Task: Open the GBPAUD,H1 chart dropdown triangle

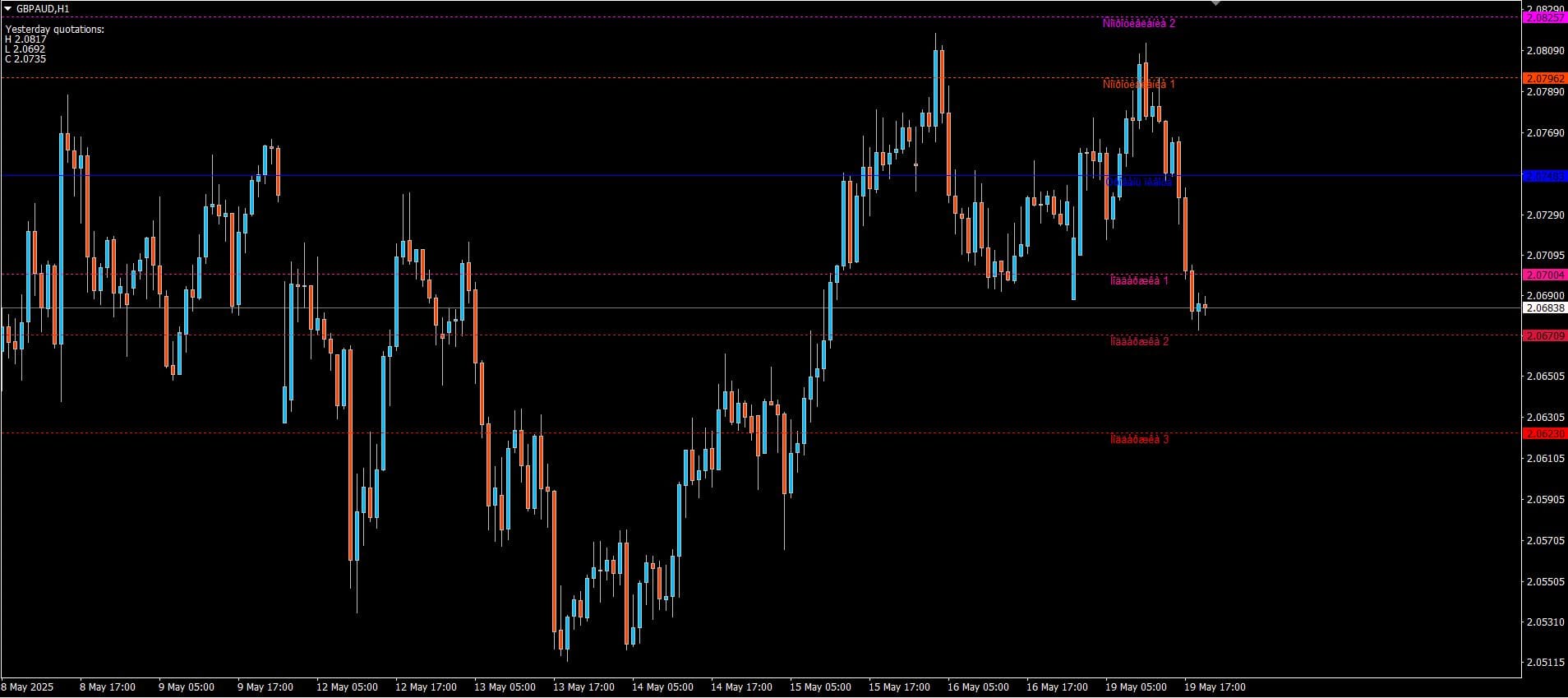Action: click(x=8, y=8)
